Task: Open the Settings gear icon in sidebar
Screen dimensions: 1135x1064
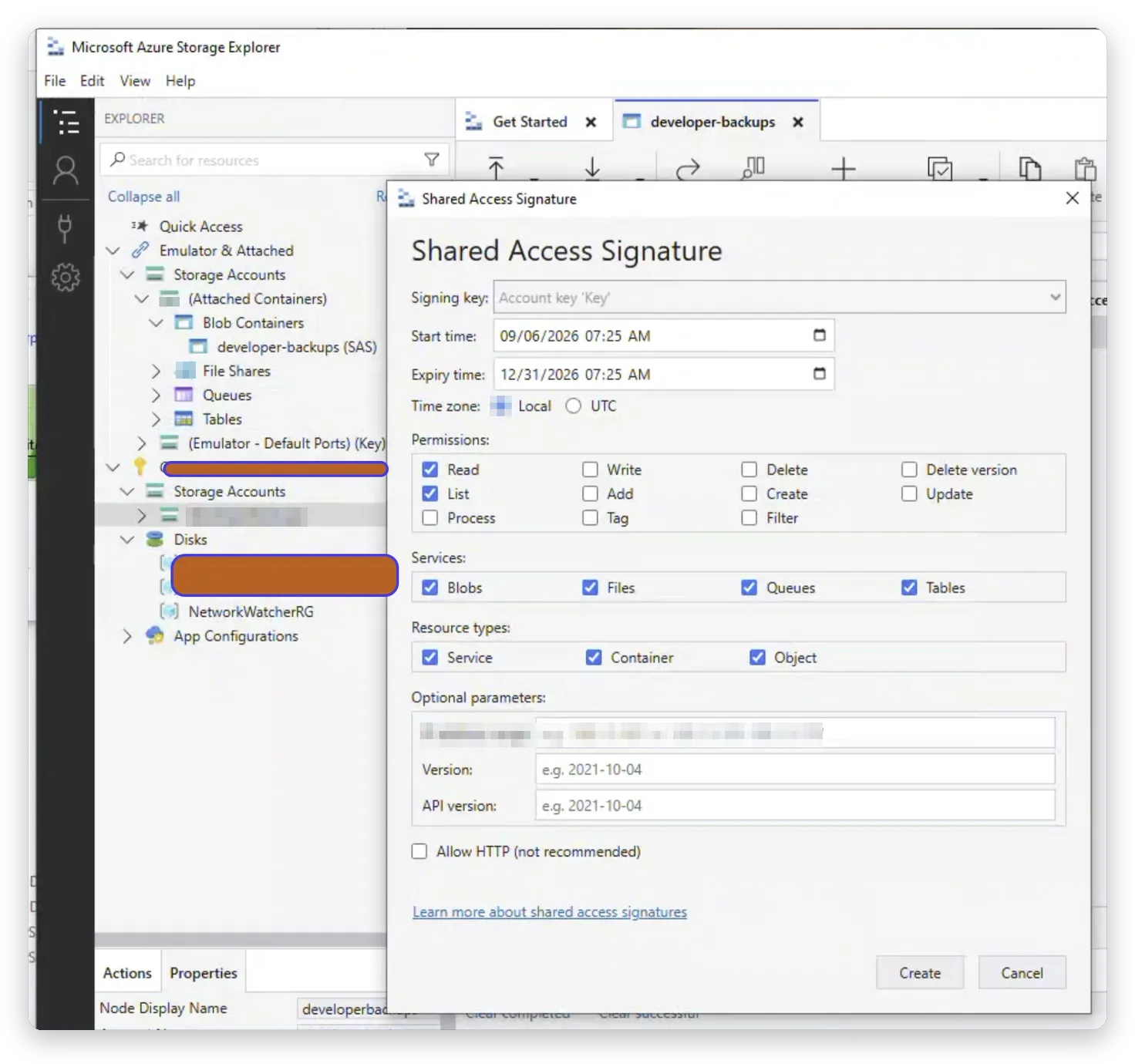Action: pos(66,277)
